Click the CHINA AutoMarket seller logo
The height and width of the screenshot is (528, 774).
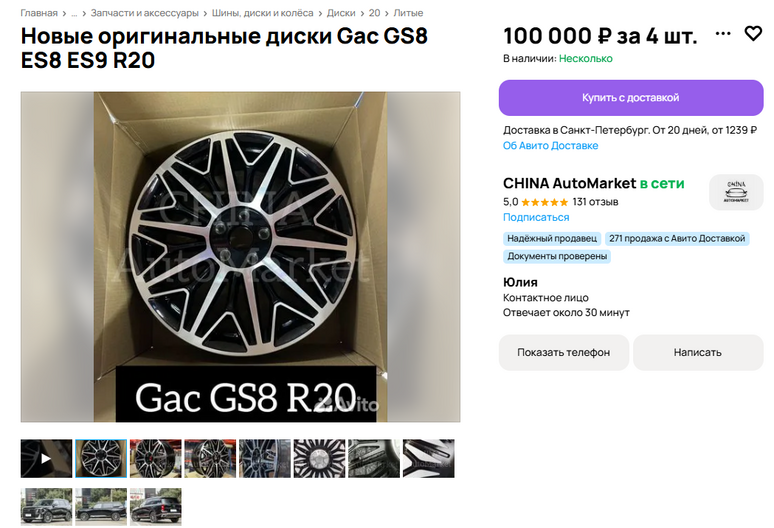[736, 192]
